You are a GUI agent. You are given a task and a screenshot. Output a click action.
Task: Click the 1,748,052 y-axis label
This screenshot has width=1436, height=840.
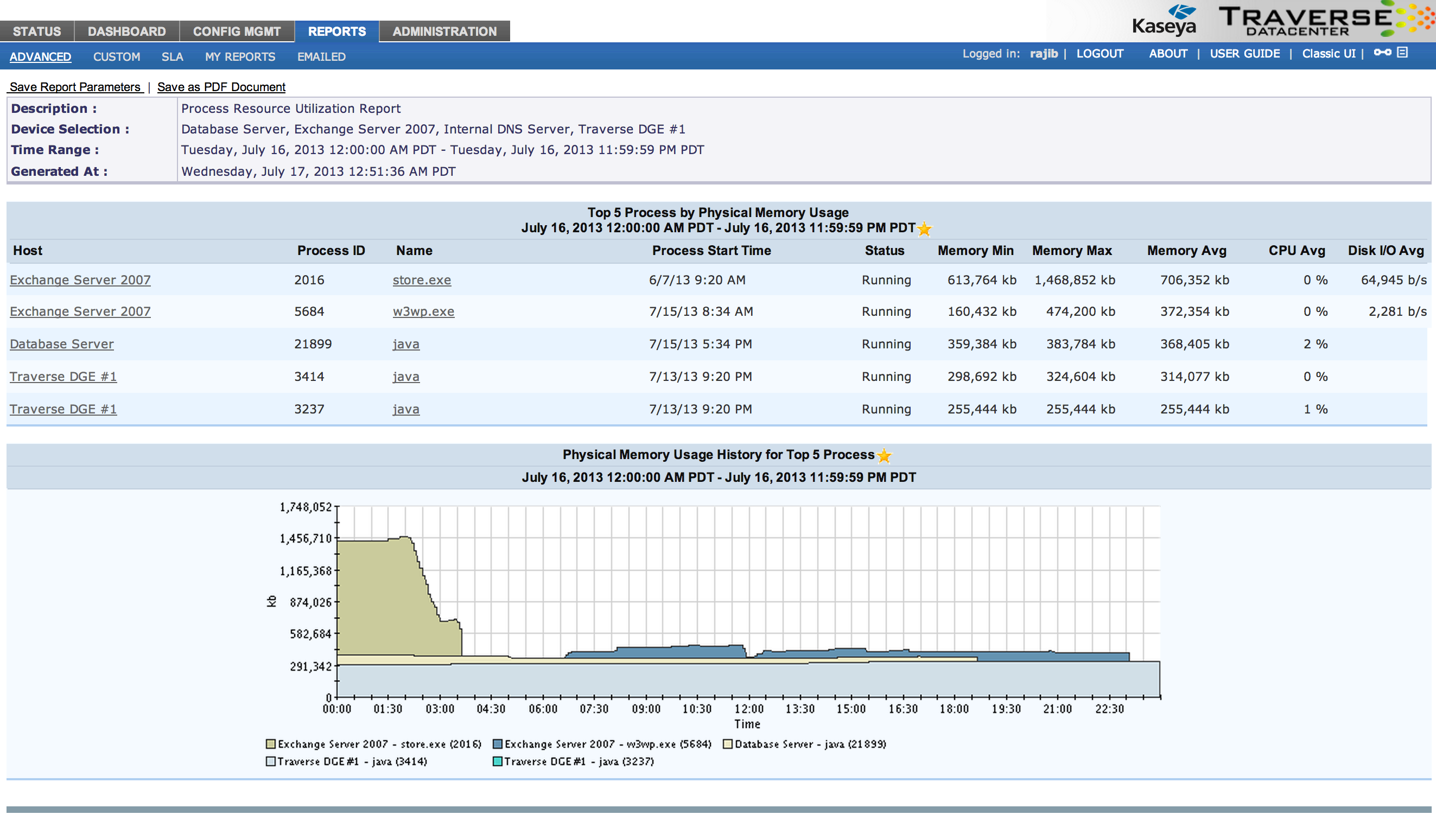305,507
